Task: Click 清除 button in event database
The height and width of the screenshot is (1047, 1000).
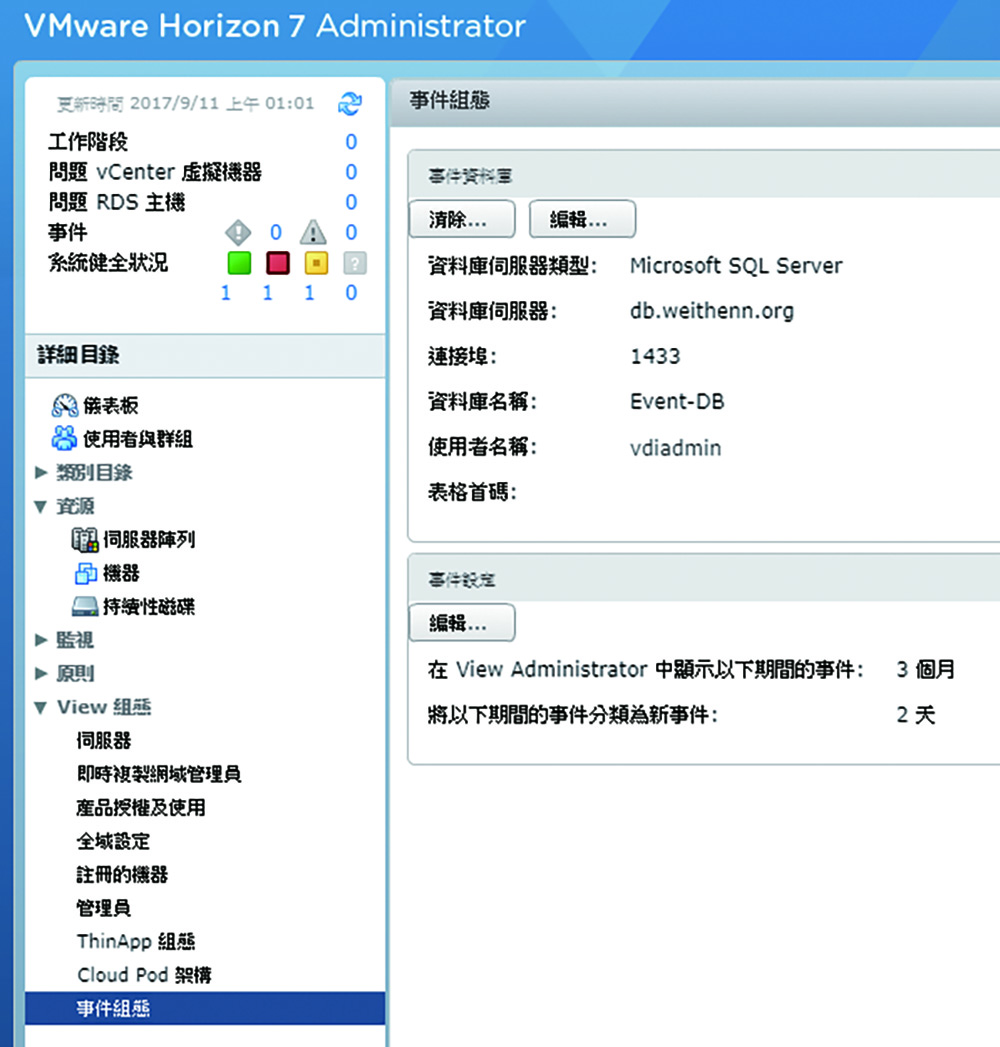Action: [461, 219]
